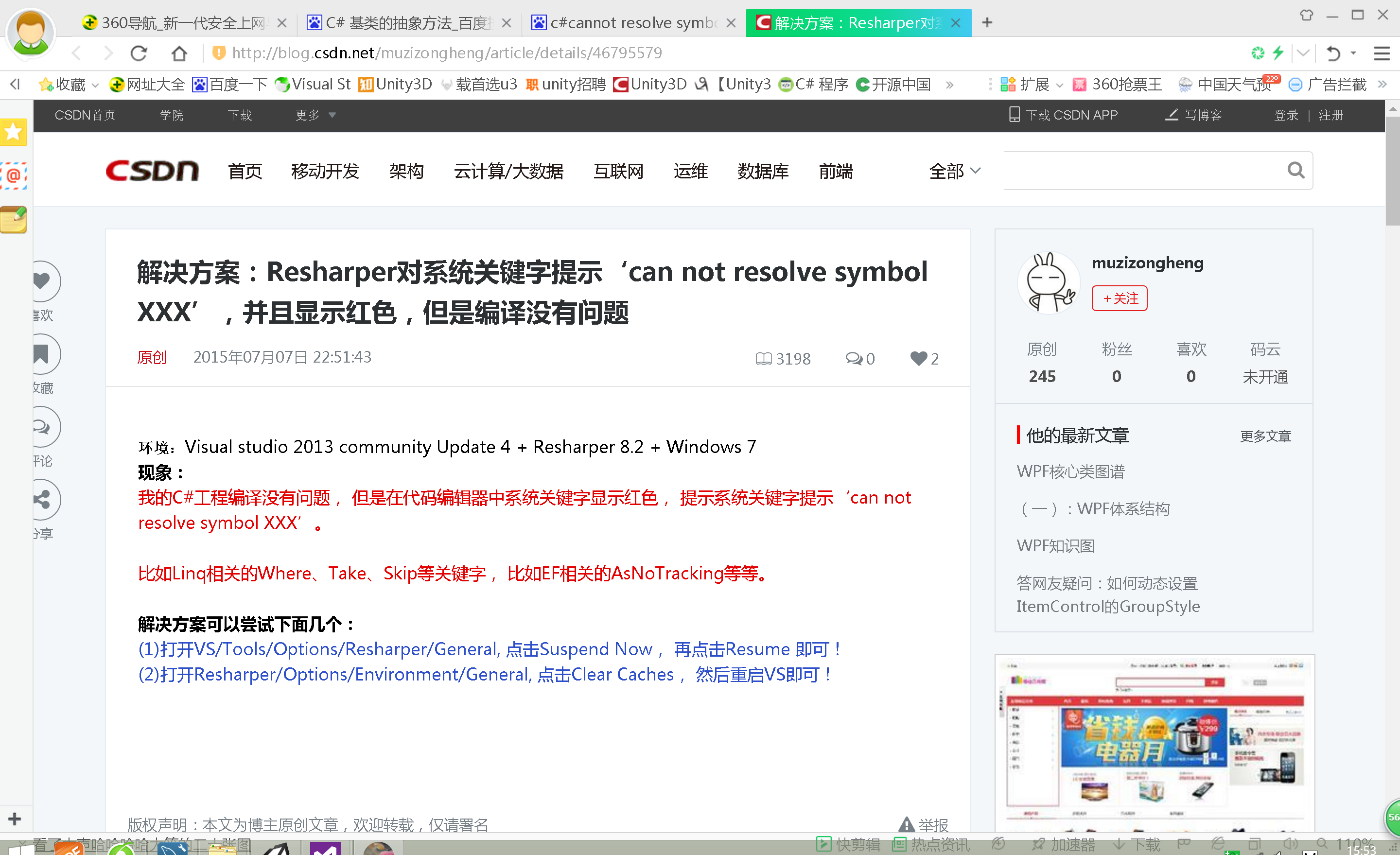The width and height of the screenshot is (1400, 855).
Task: Open address bar dropdown chevron
Action: coord(1303,53)
